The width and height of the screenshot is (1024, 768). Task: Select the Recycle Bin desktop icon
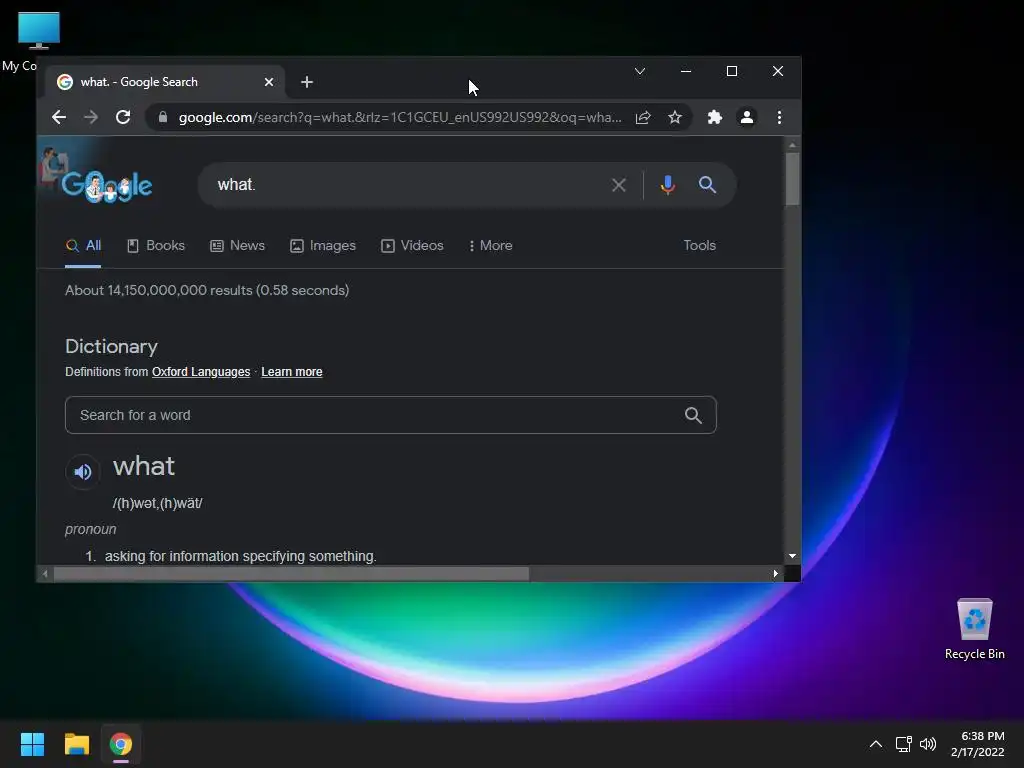(x=974, y=630)
